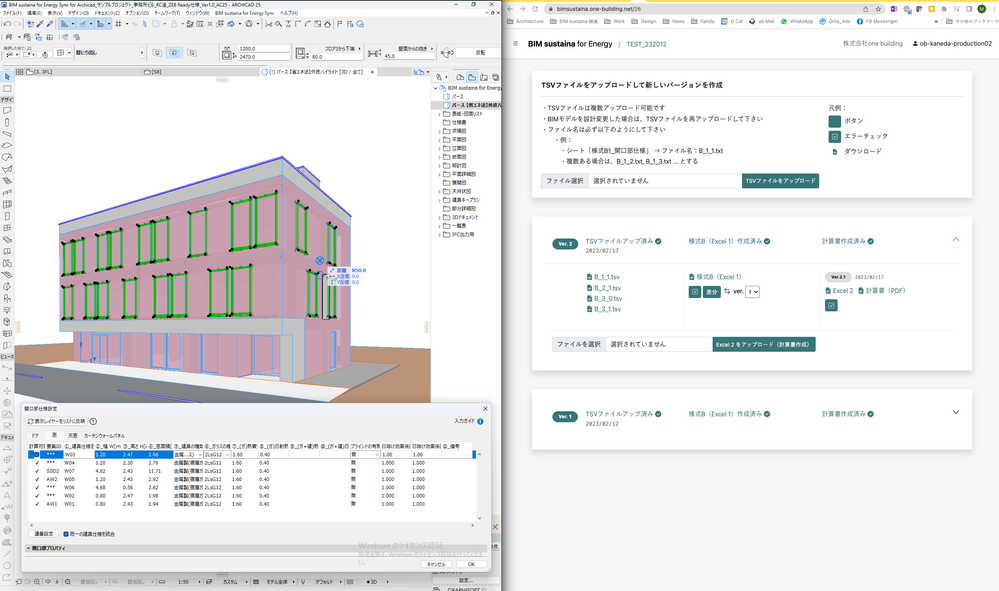Click the width field showing 1200.0
This screenshot has width=999, height=591.
263,48
